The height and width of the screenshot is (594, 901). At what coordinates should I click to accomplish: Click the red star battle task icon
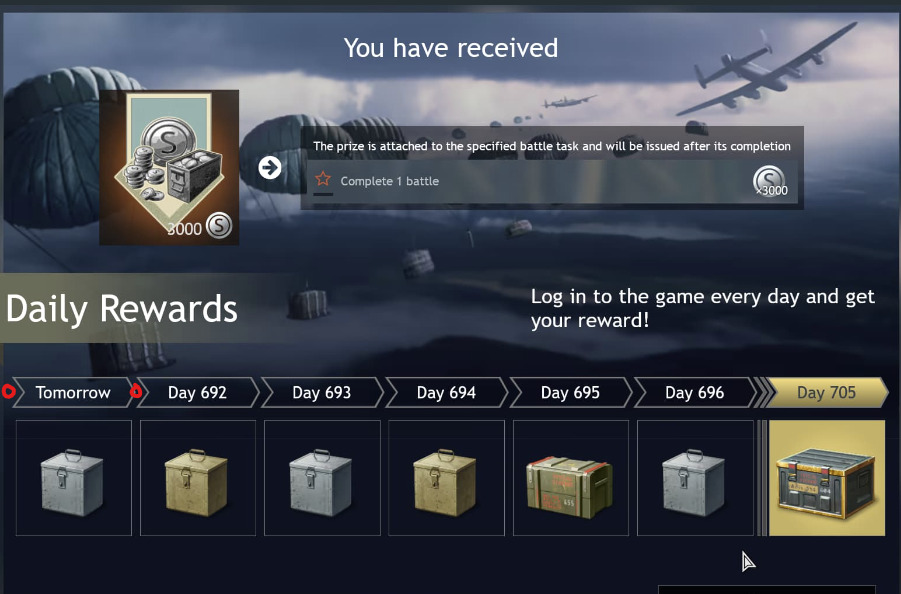click(323, 179)
